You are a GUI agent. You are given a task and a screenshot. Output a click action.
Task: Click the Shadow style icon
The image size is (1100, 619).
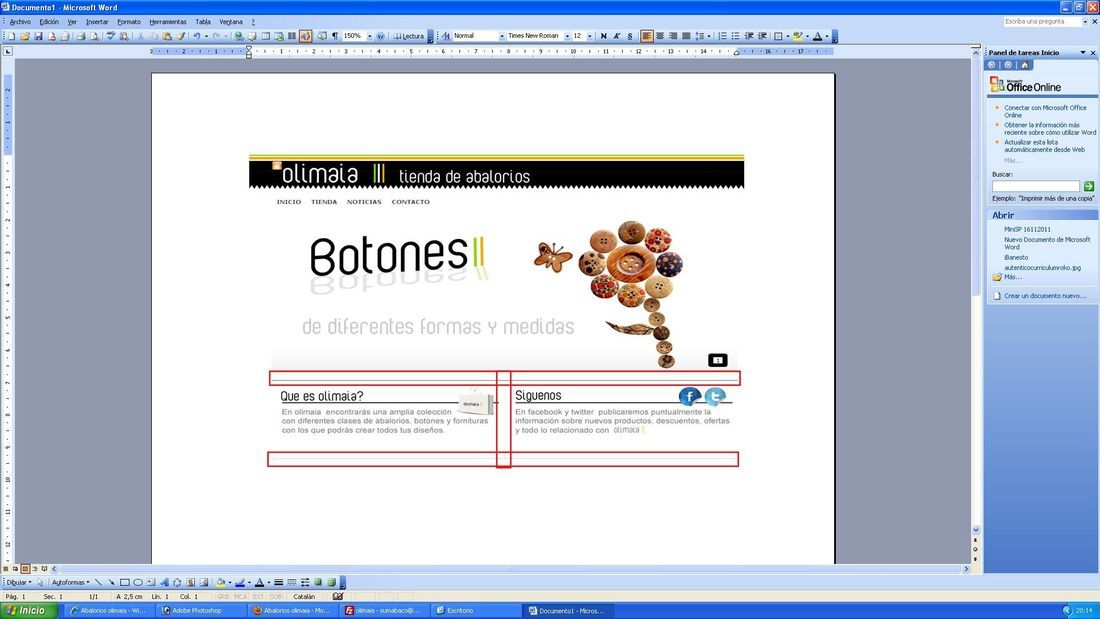coord(318,583)
